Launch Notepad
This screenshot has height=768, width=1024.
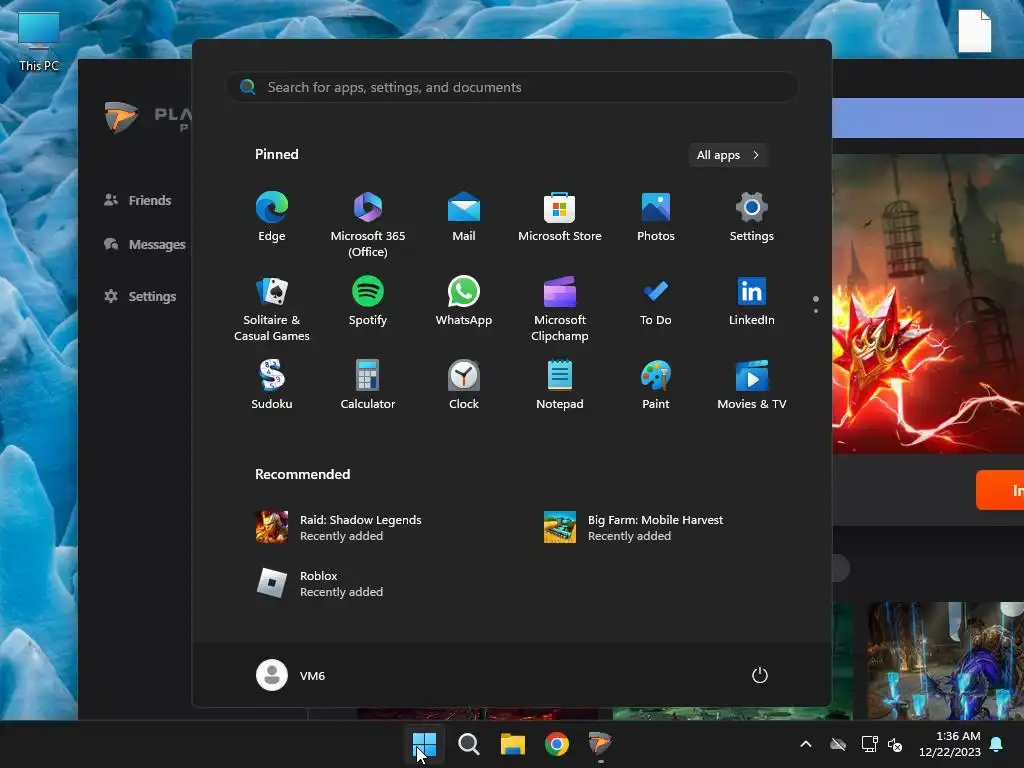[x=560, y=385]
